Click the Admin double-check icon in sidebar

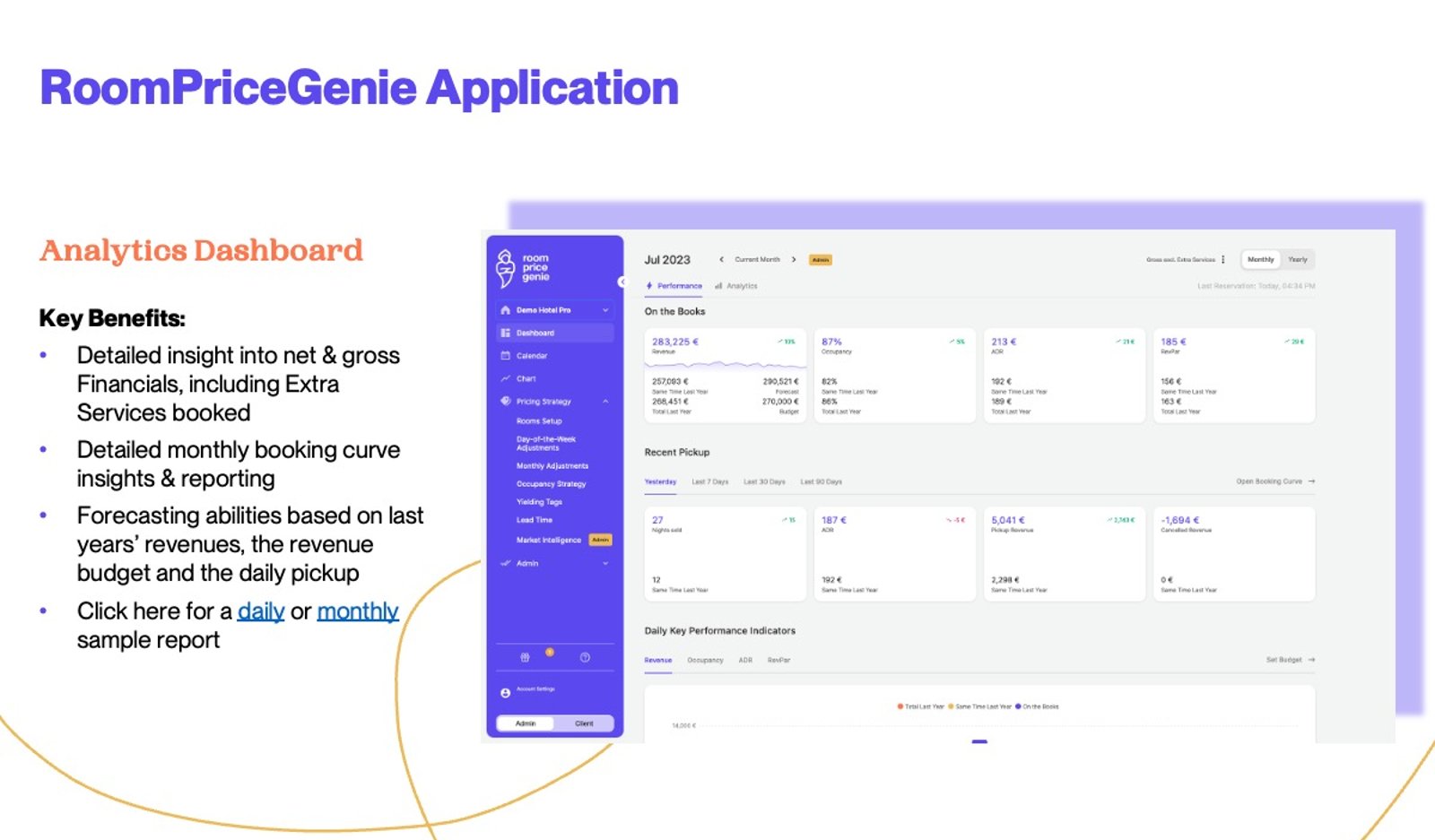tap(505, 563)
